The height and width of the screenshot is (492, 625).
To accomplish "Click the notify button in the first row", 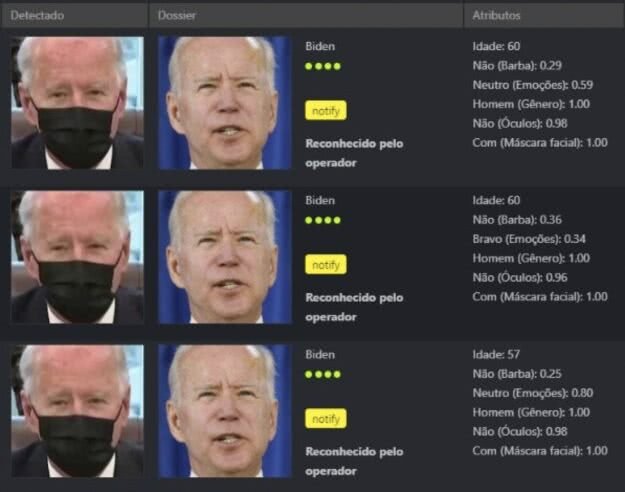I will pyautogui.click(x=326, y=110).
